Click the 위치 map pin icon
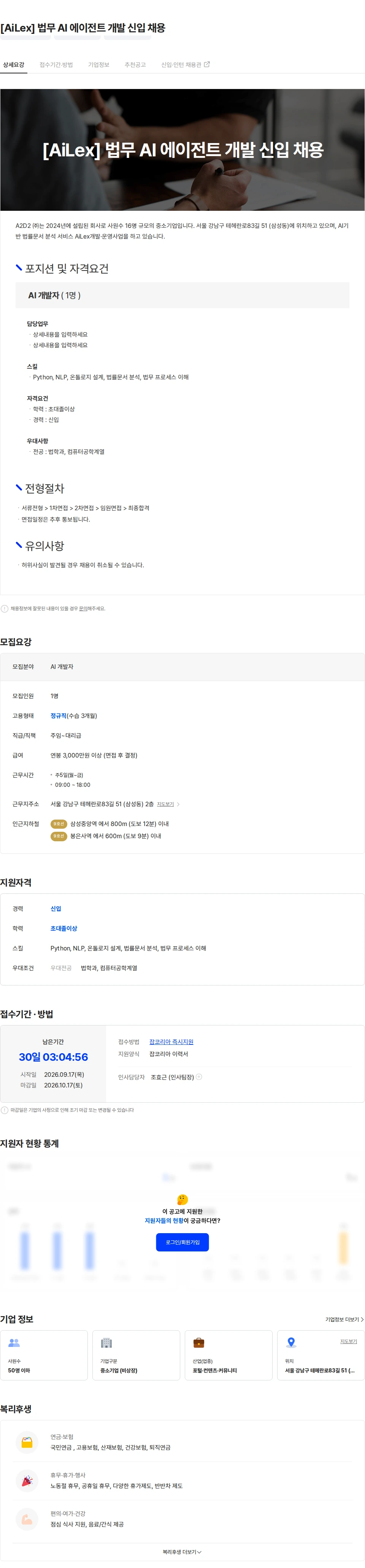 [x=291, y=1342]
